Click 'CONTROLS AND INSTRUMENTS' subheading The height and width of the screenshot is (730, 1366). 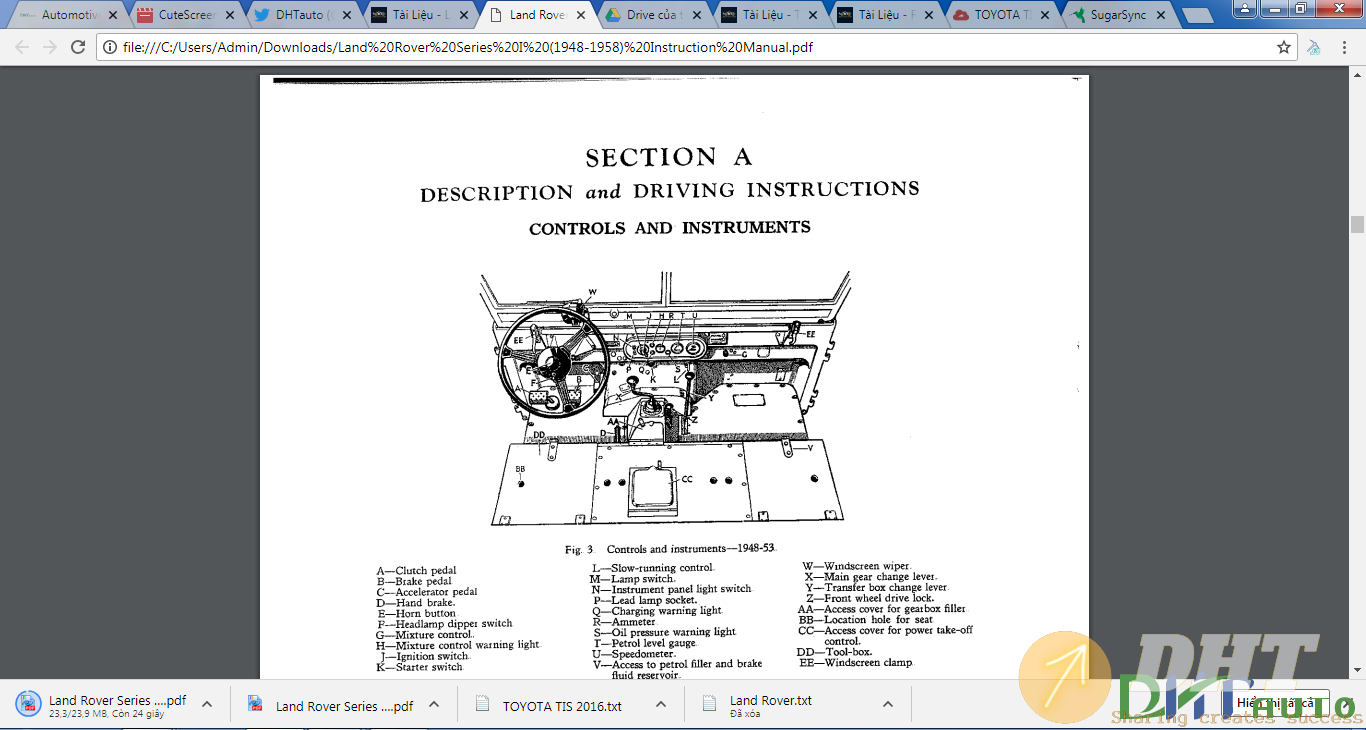[670, 228]
